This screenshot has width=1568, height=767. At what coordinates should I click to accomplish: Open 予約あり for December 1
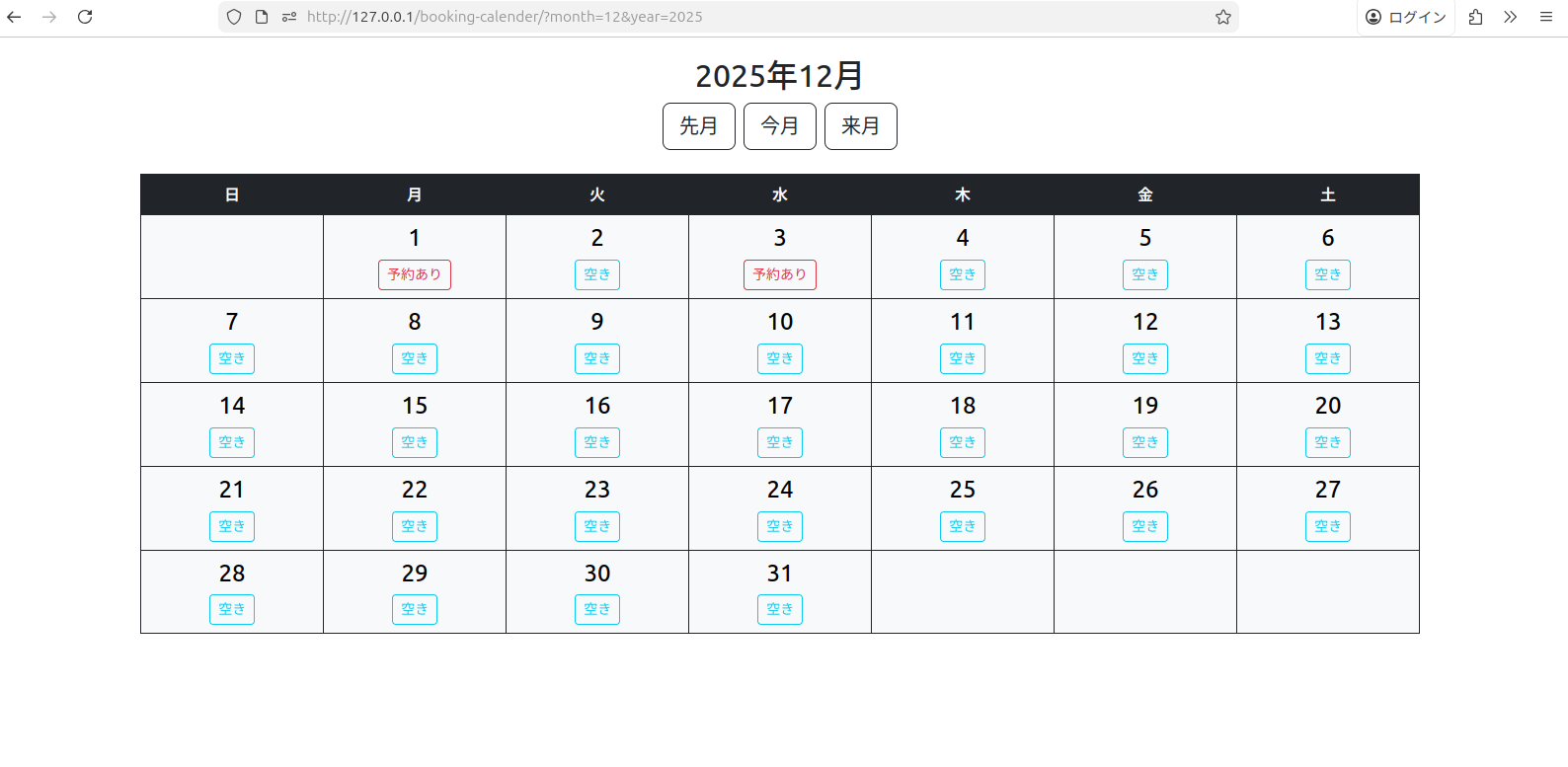pyautogui.click(x=415, y=274)
